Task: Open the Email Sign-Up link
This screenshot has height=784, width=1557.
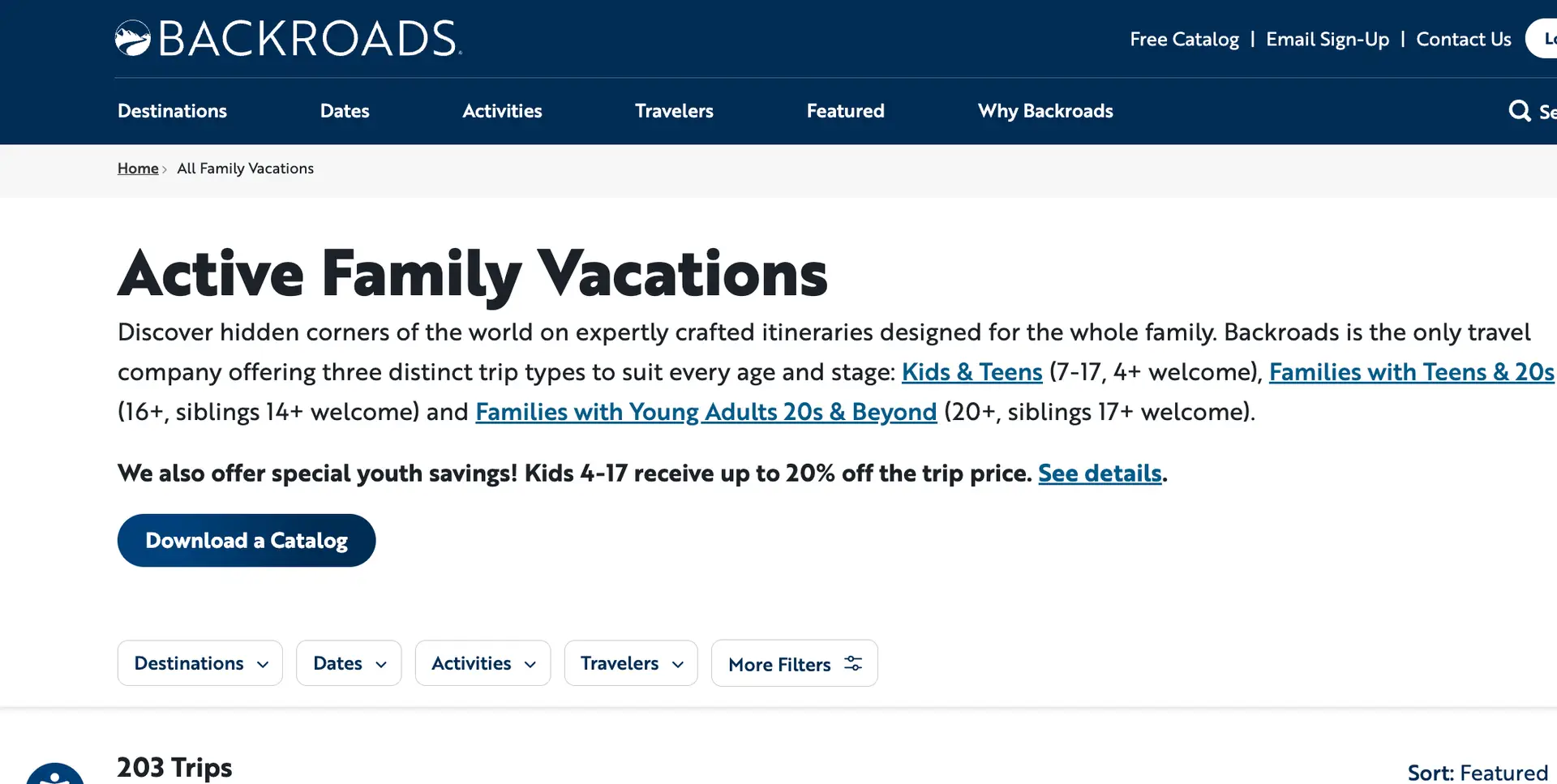Action: (x=1328, y=39)
